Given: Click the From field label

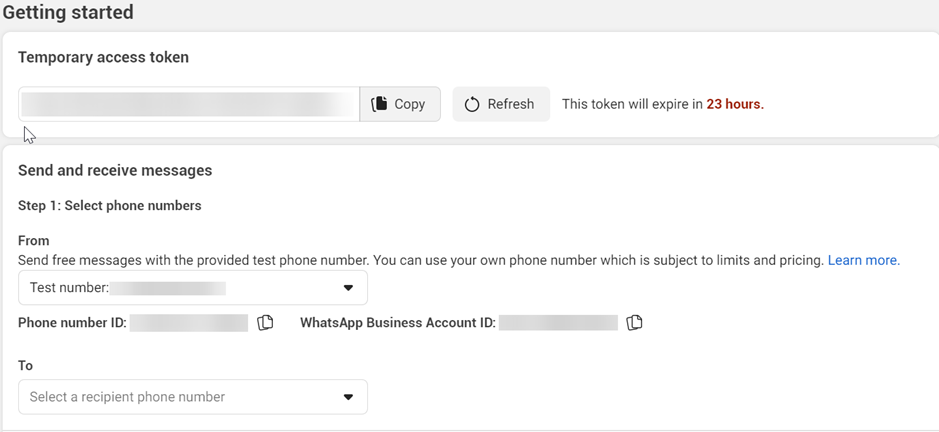Looking at the screenshot, I should coord(34,241).
